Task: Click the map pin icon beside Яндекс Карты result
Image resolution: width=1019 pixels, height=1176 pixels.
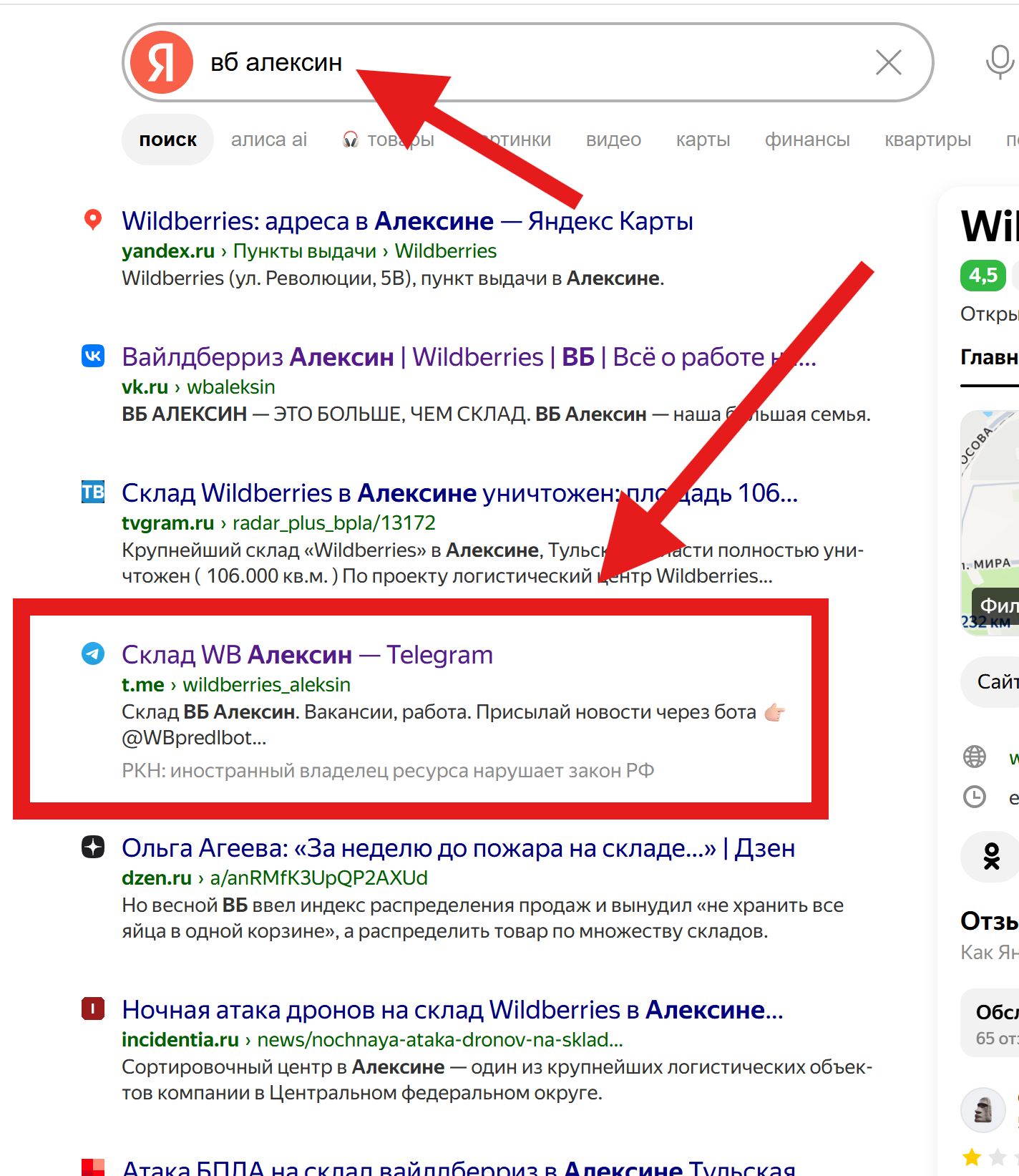Action: click(x=93, y=220)
